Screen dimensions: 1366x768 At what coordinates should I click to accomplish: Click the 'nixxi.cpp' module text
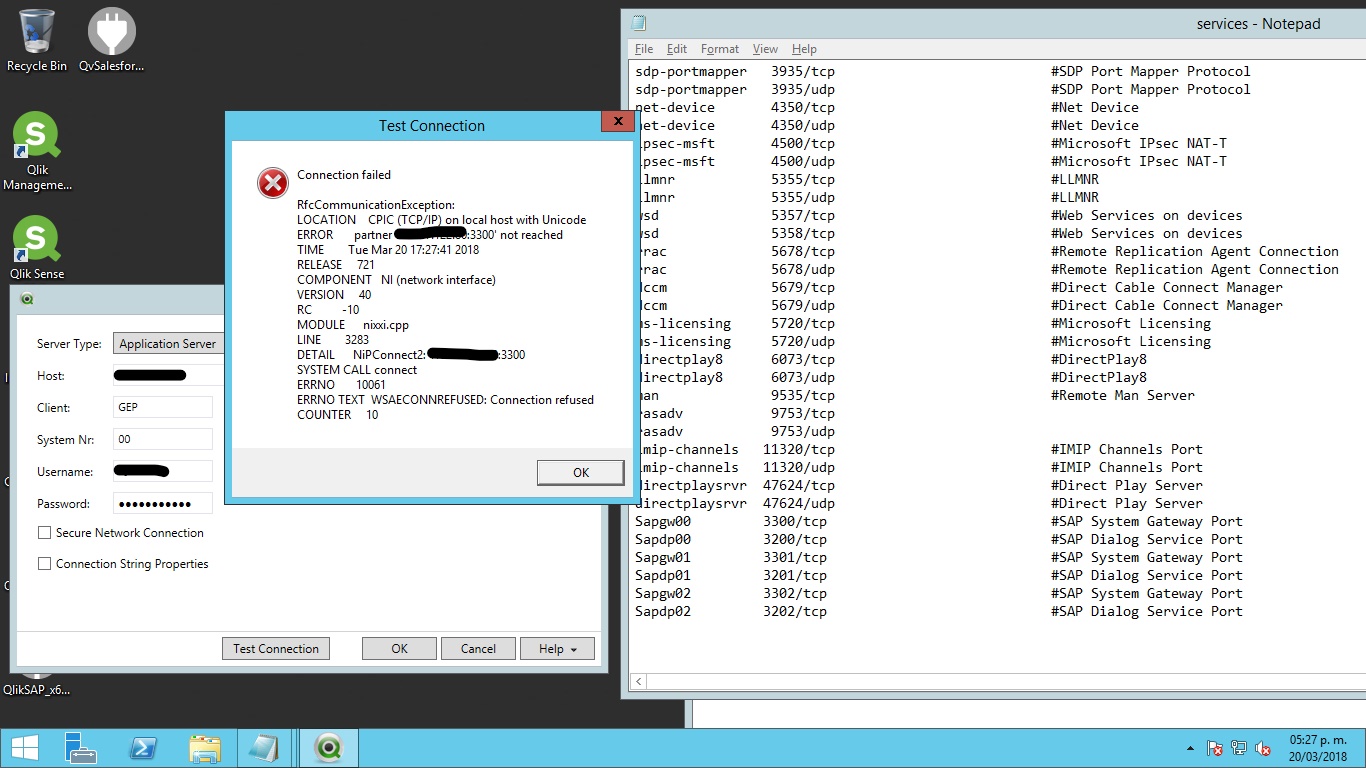coord(386,325)
